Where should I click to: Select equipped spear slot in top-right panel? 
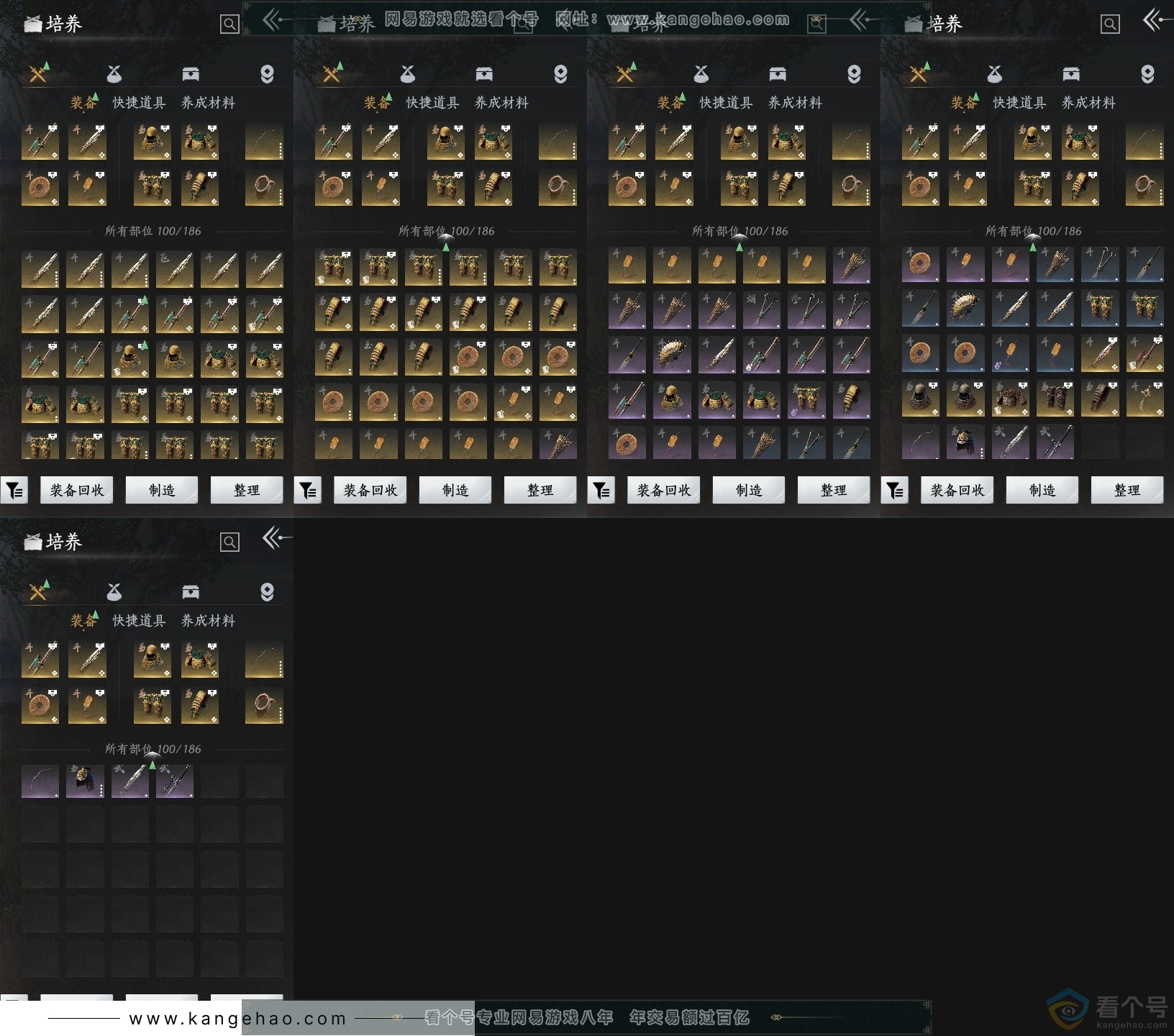click(x=921, y=141)
